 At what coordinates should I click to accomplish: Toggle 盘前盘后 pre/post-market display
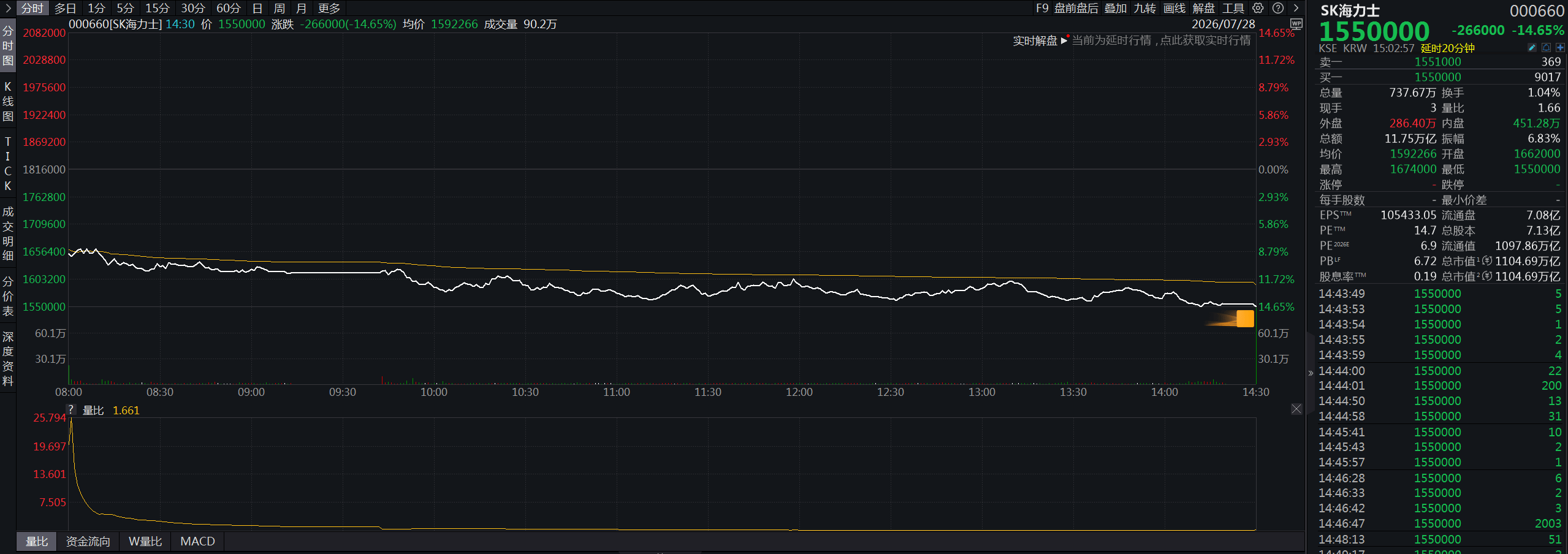1076,8
